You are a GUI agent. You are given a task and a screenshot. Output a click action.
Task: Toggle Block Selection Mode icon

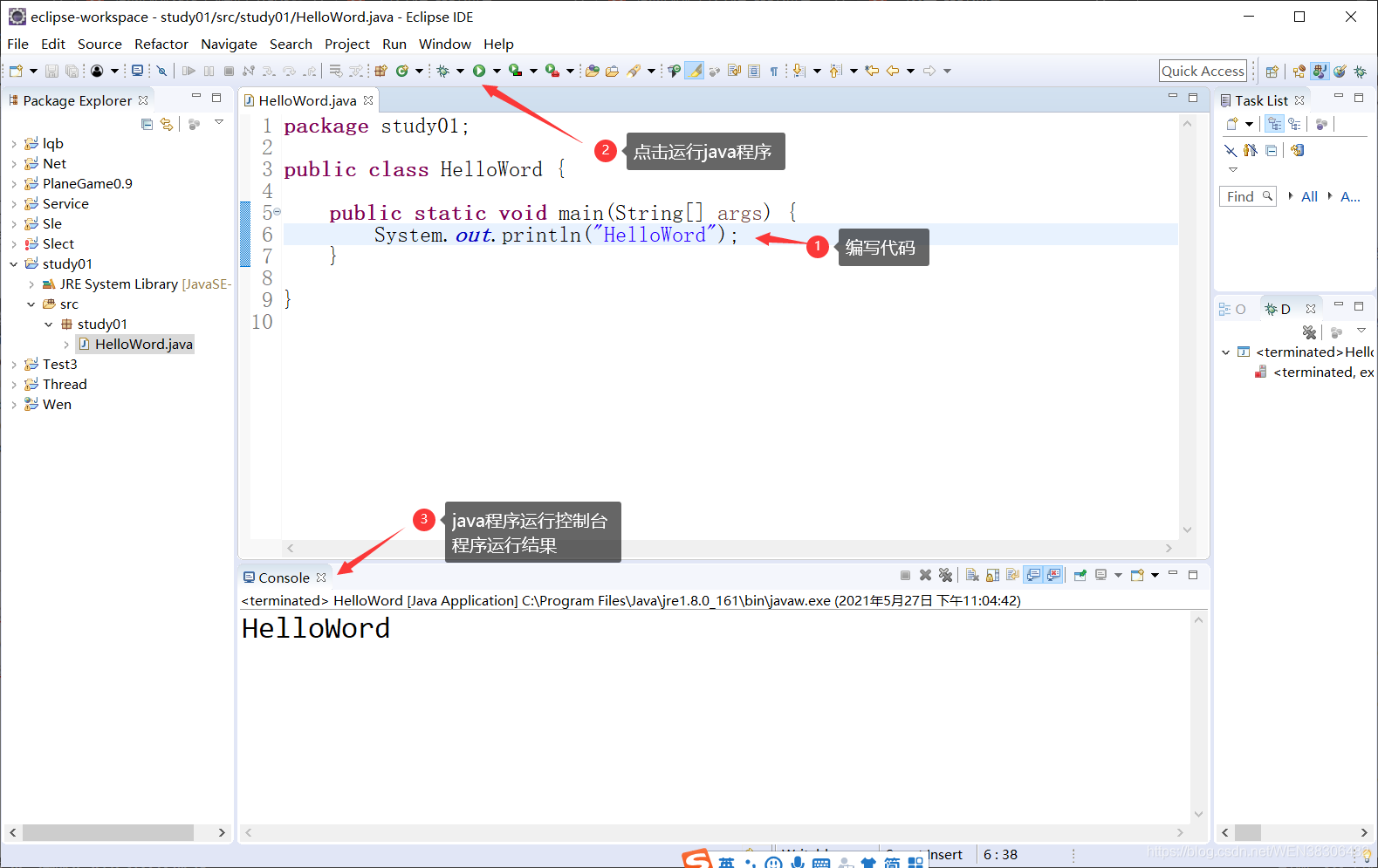click(x=754, y=71)
